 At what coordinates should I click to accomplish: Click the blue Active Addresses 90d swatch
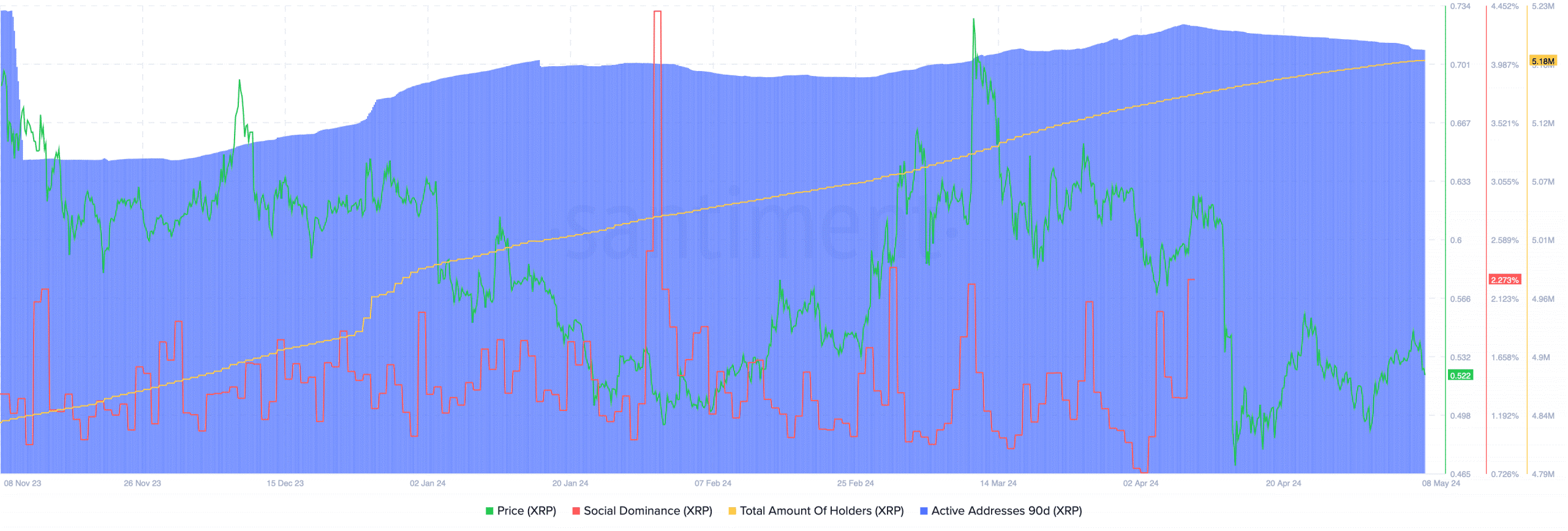[924, 511]
